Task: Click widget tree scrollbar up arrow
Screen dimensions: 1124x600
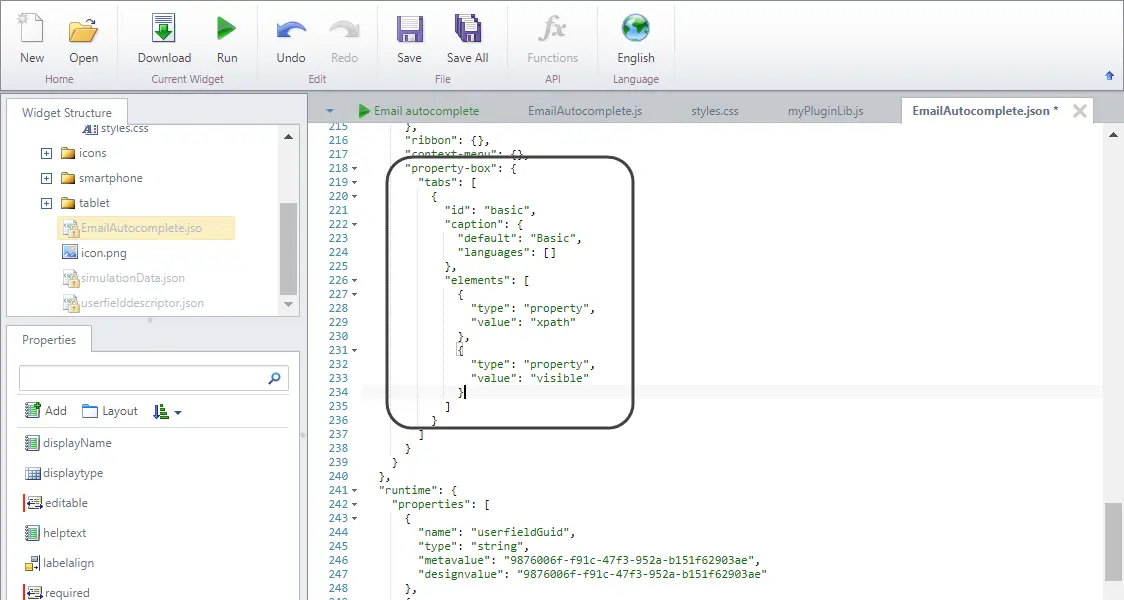Action: click(288, 136)
